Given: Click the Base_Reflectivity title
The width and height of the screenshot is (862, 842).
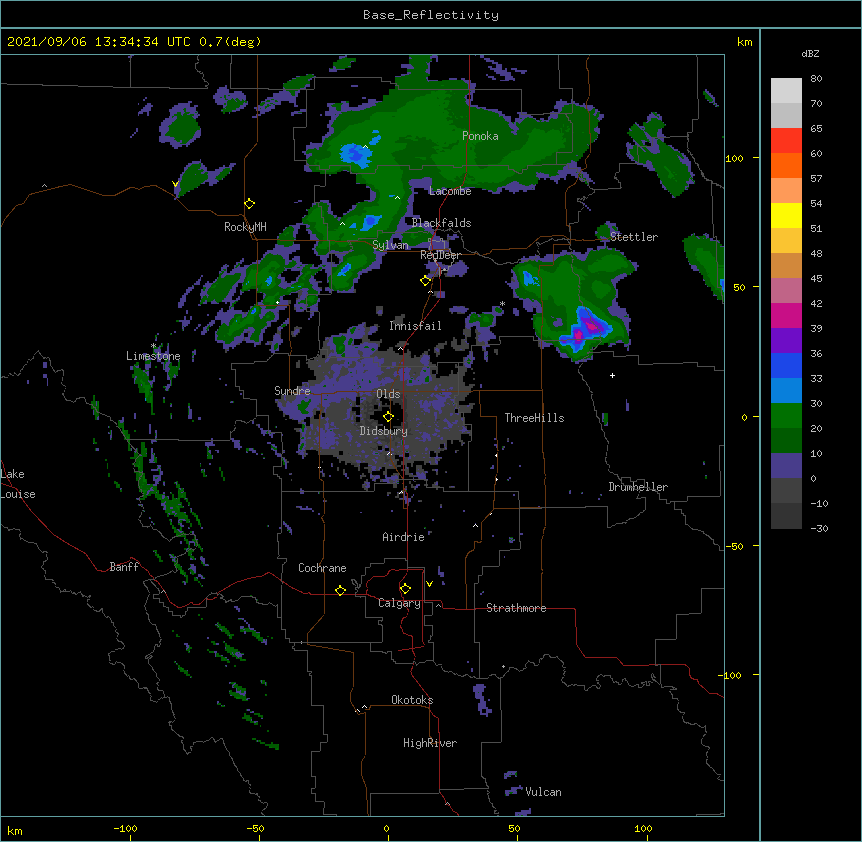Looking at the screenshot, I should point(431,15).
